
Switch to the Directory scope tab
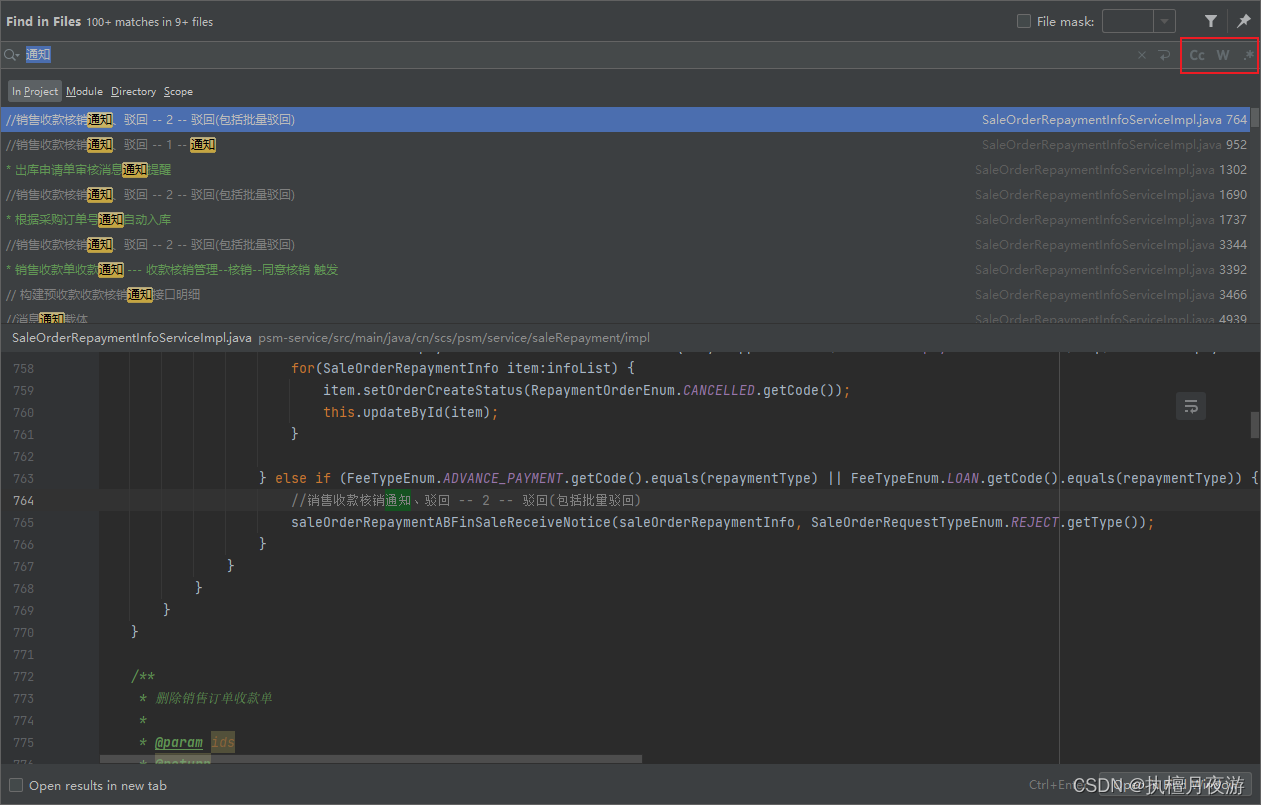coord(133,91)
